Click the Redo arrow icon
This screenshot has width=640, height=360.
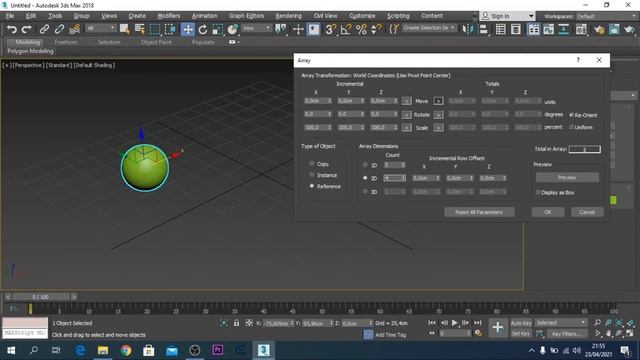(27, 29)
